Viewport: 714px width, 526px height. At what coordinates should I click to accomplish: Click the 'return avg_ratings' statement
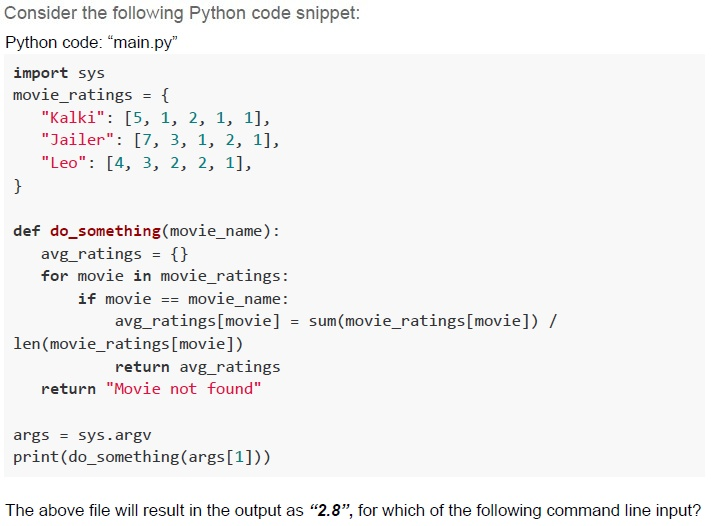tap(197, 367)
